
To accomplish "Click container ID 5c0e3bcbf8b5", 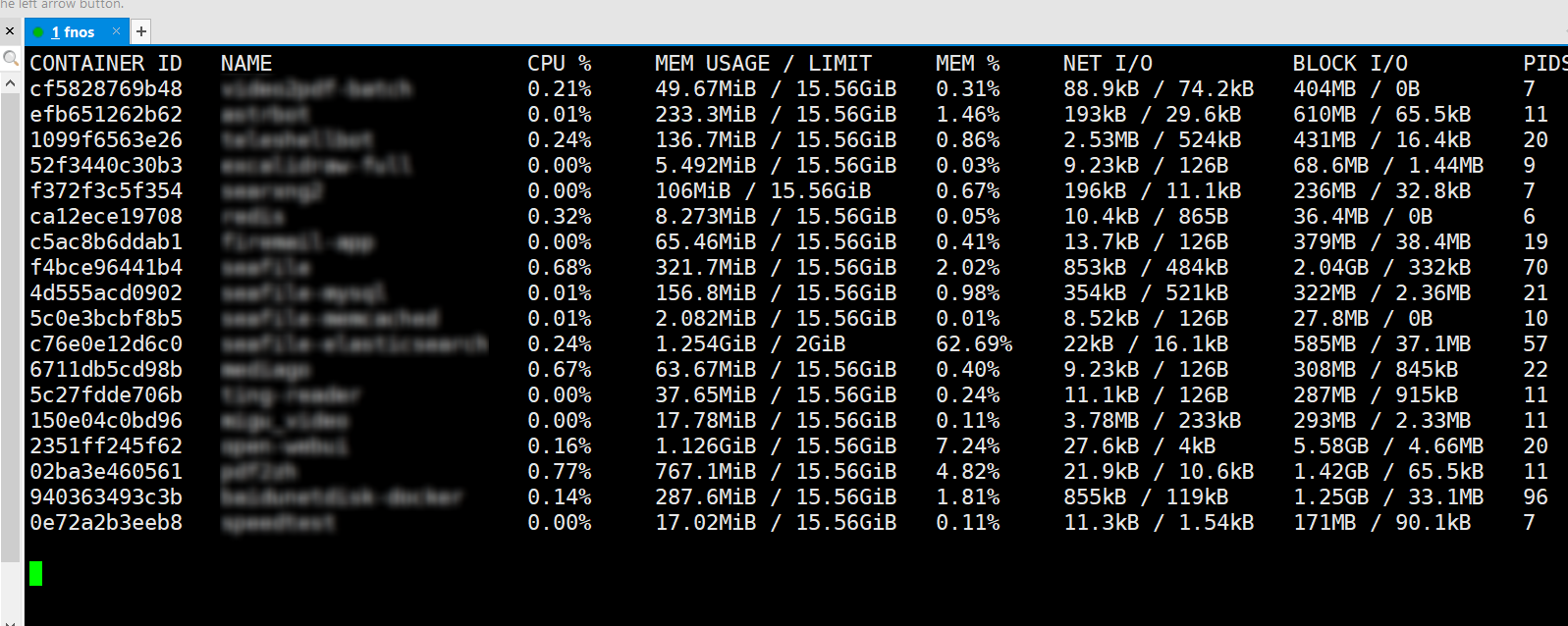I will pyautogui.click(x=106, y=319).
